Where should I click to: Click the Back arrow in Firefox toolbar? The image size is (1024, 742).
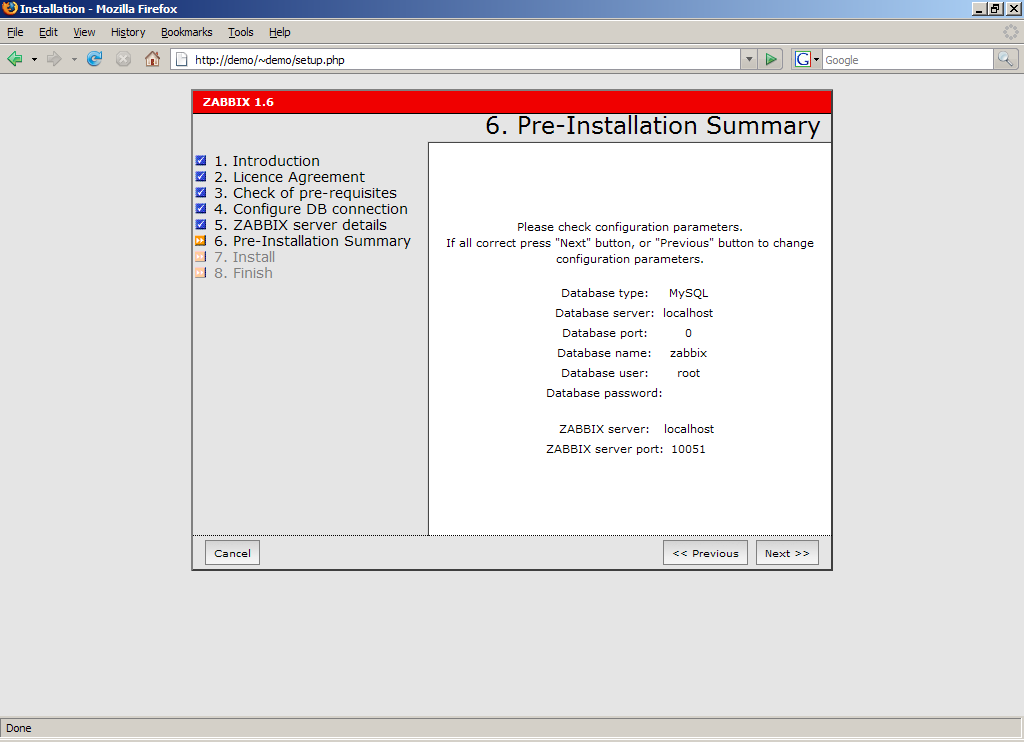click(x=15, y=59)
